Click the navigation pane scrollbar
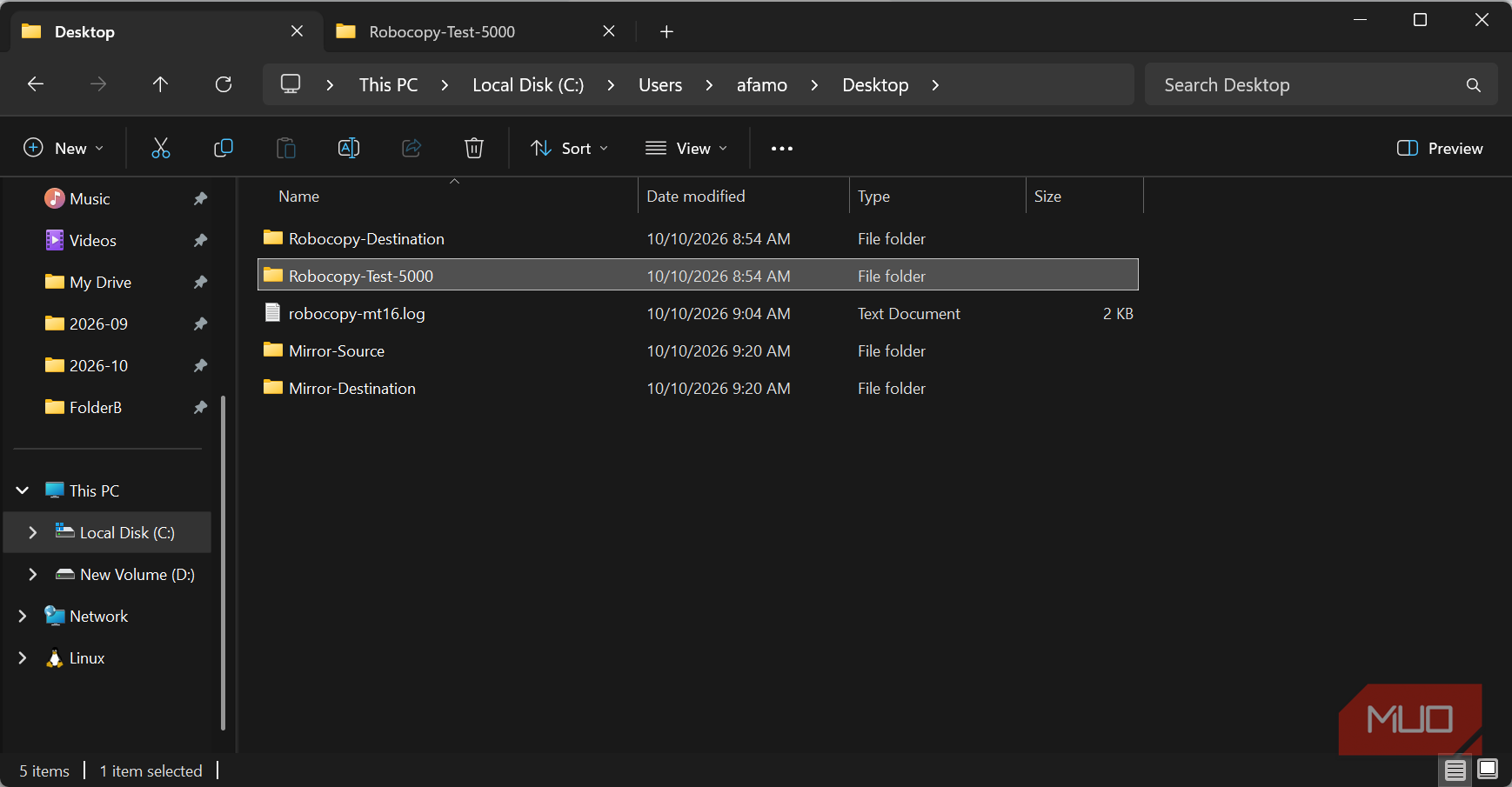This screenshot has width=1512, height=787. pos(223,563)
